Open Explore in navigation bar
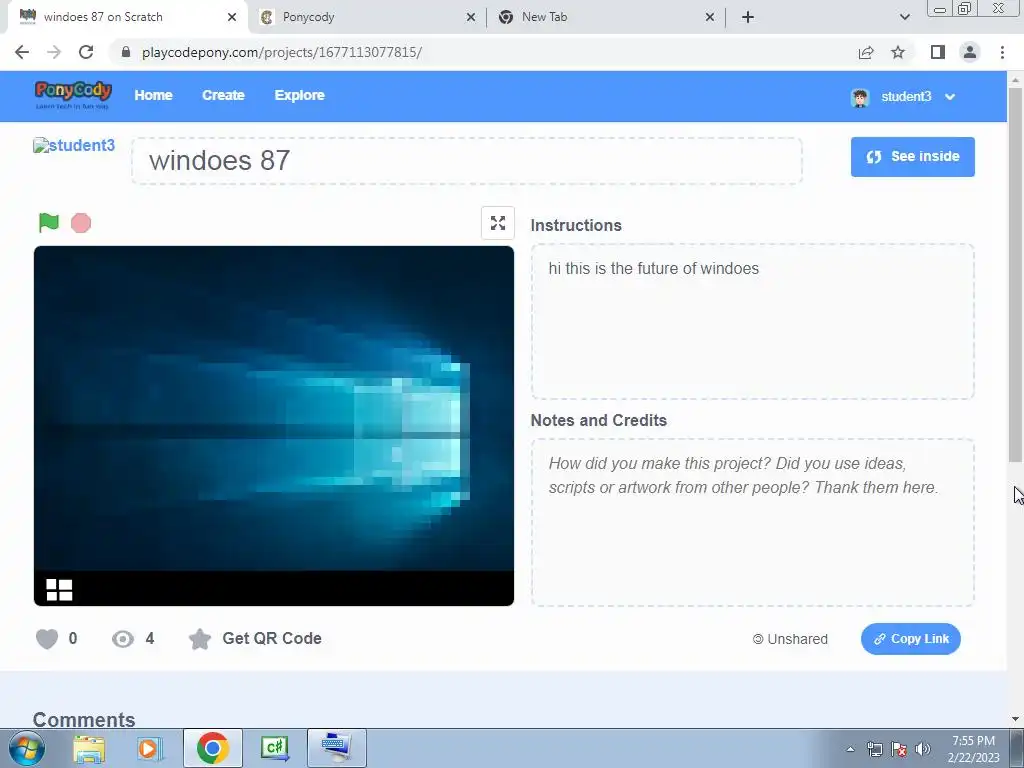 (x=300, y=95)
